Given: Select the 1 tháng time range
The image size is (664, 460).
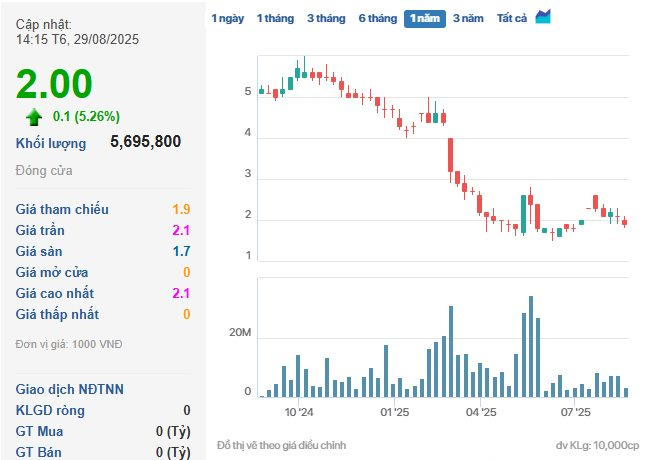Looking at the screenshot, I should [274, 18].
